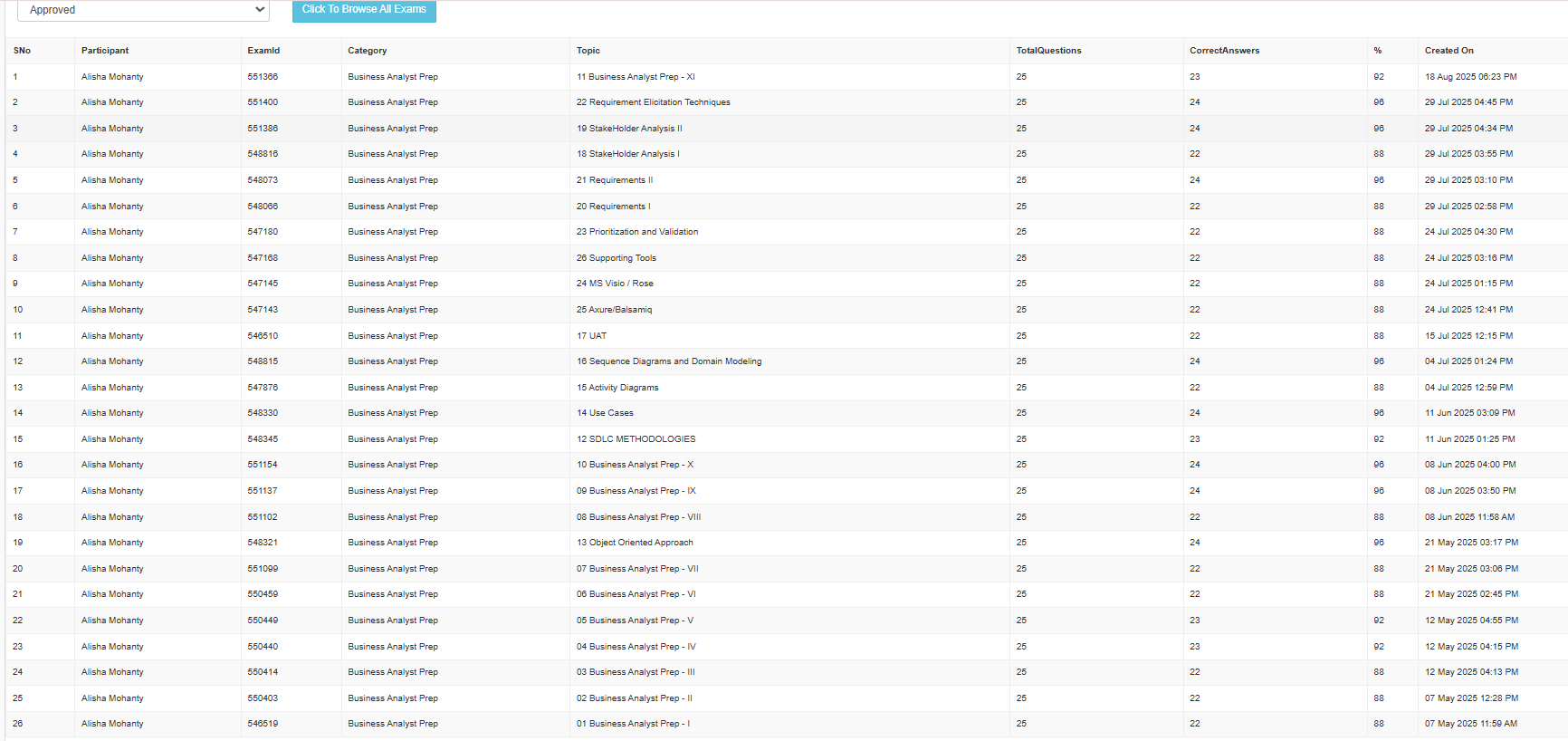Select the '24 MS Visio / Rose' topic
Screen dimensions: 1568x741
click(615, 284)
